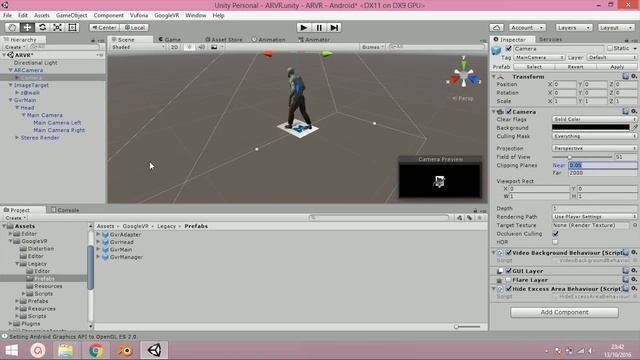This screenshot has width=640, height=360.
Task: Click the scene orientation gizmo
Action: tap(464, 76)
